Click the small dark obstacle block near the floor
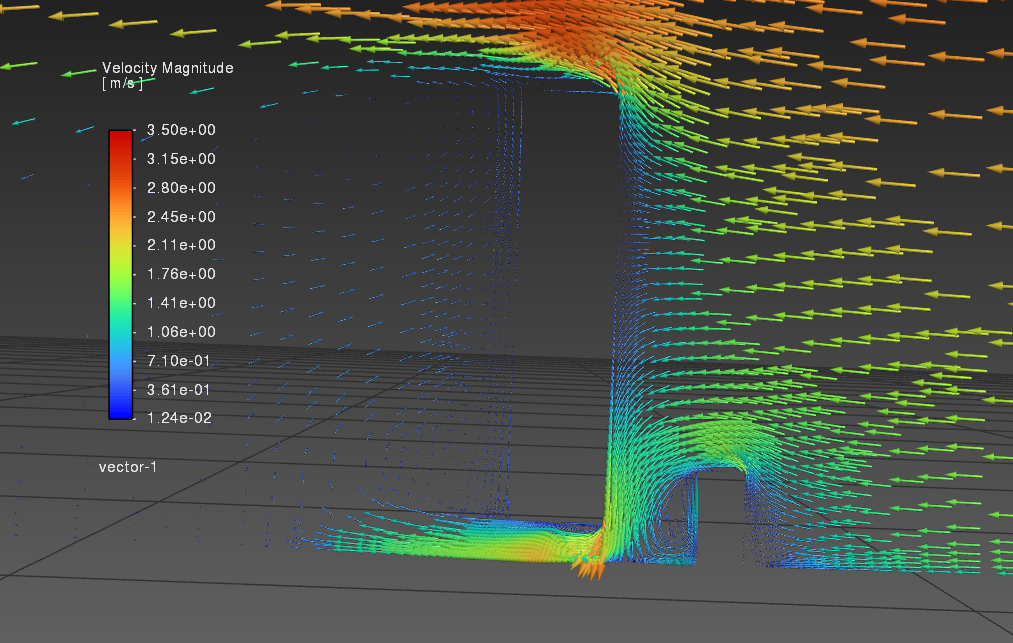 coord(722,518)
